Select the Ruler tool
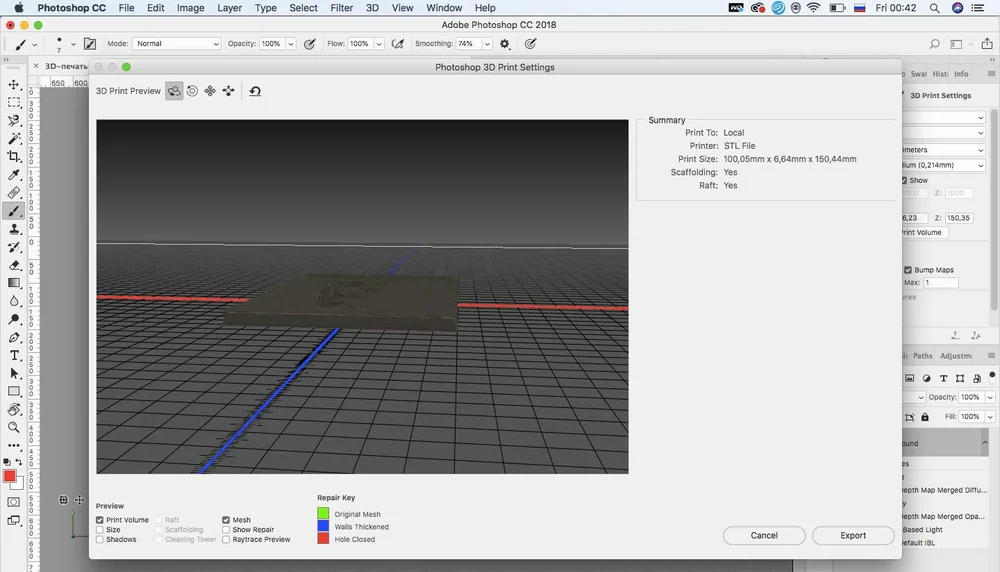1000x572 pixels. (13, 193)
